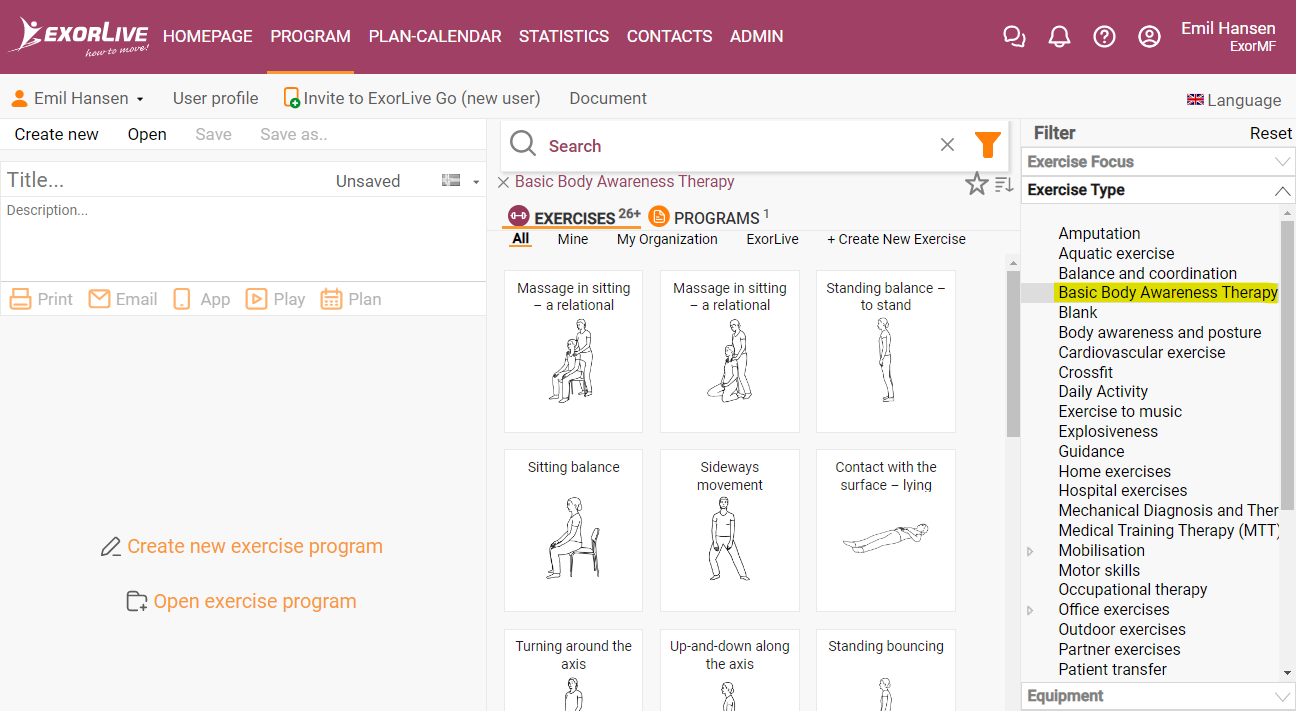Select the Sitting balance exercise thumbnail

pyautogui.click(x=574, y=530)
